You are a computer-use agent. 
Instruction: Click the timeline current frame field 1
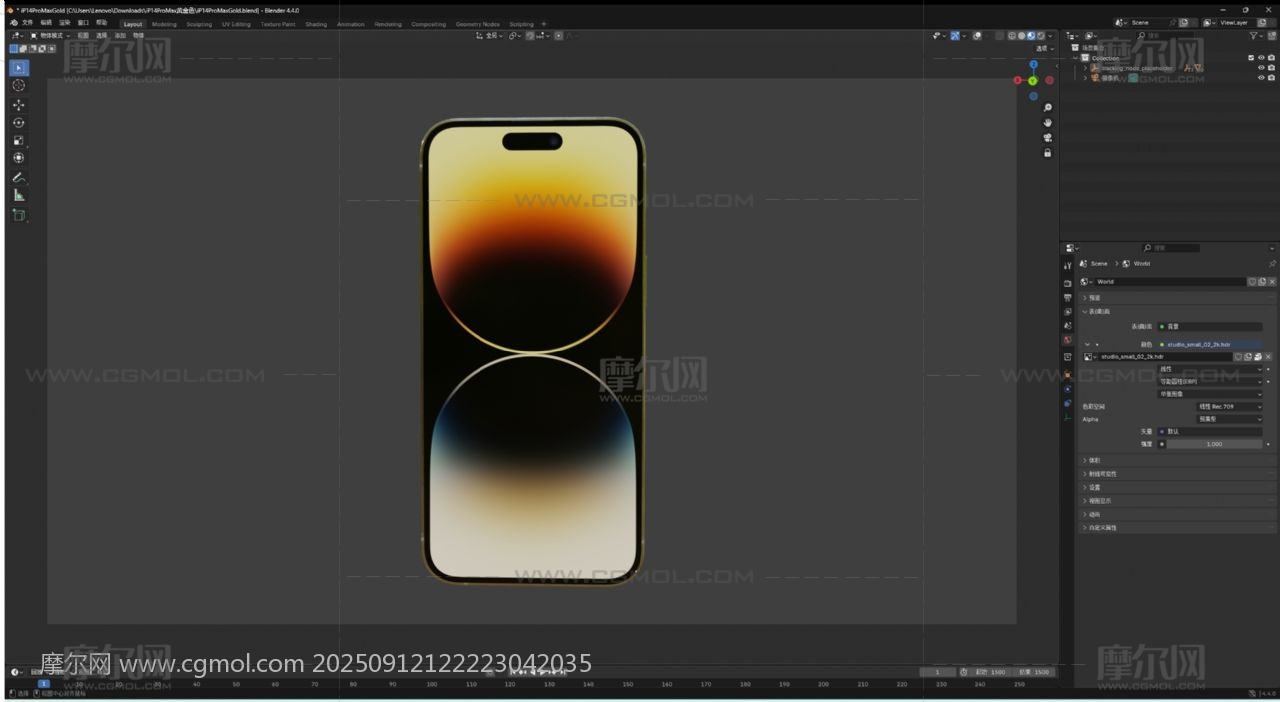937,672
